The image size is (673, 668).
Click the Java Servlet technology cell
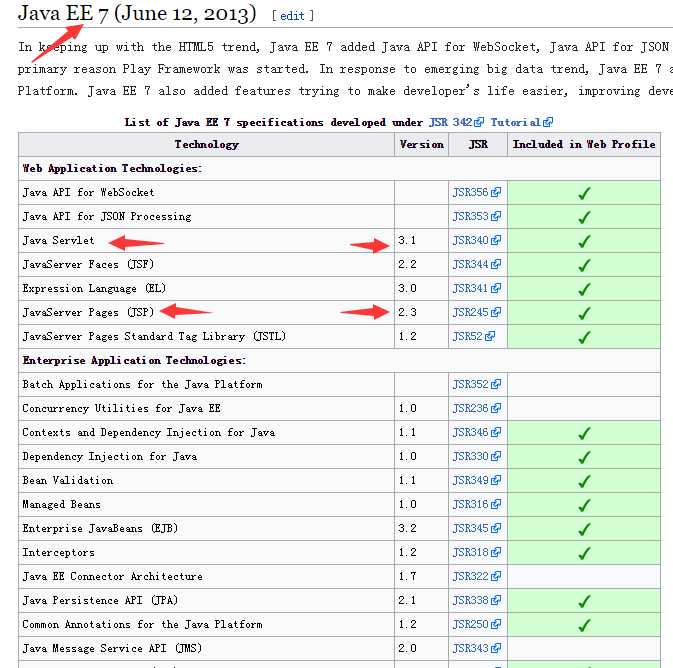coord(206,240)
